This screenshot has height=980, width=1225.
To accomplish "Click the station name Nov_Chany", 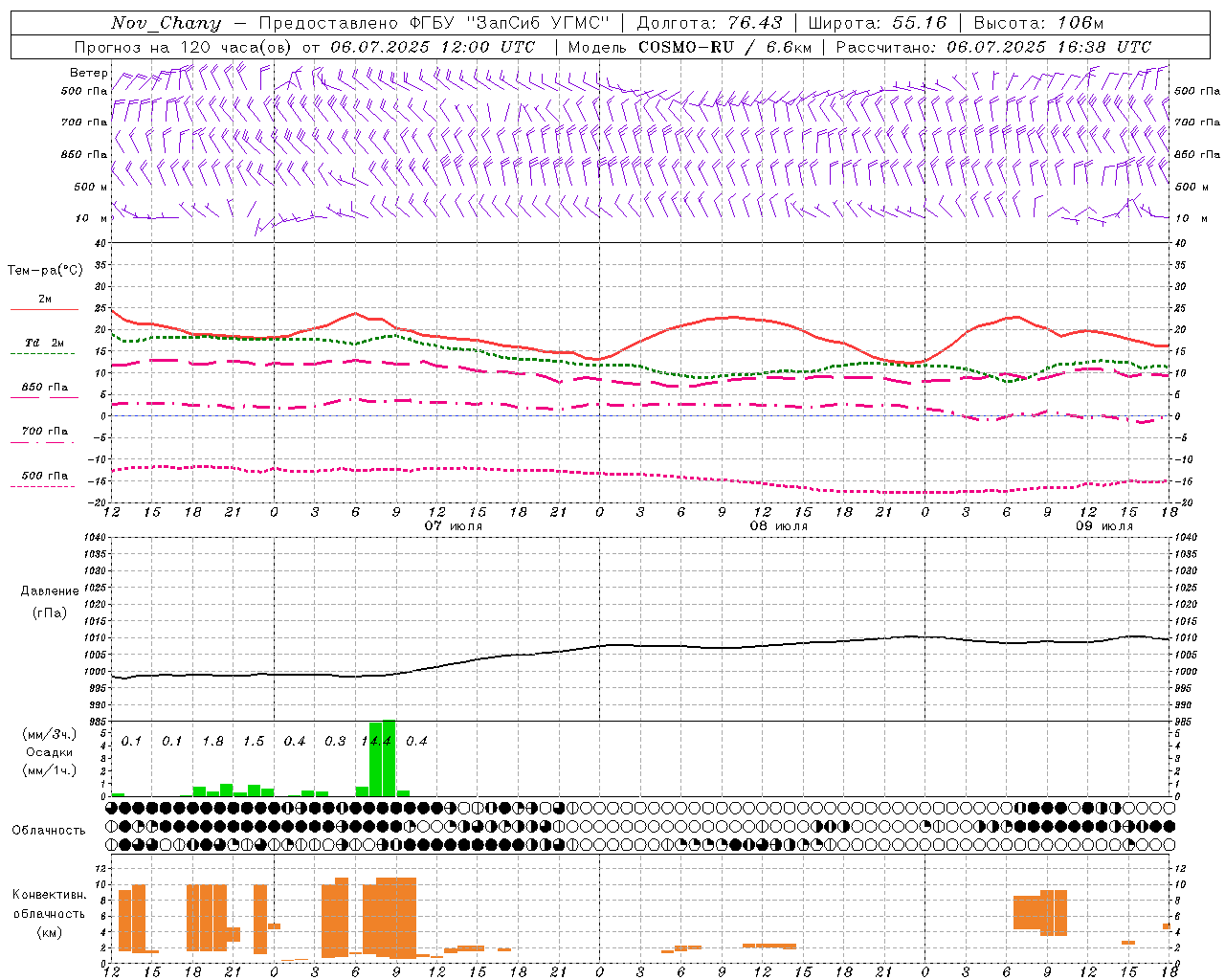I will pyautogui.click(x=166, y=23).
